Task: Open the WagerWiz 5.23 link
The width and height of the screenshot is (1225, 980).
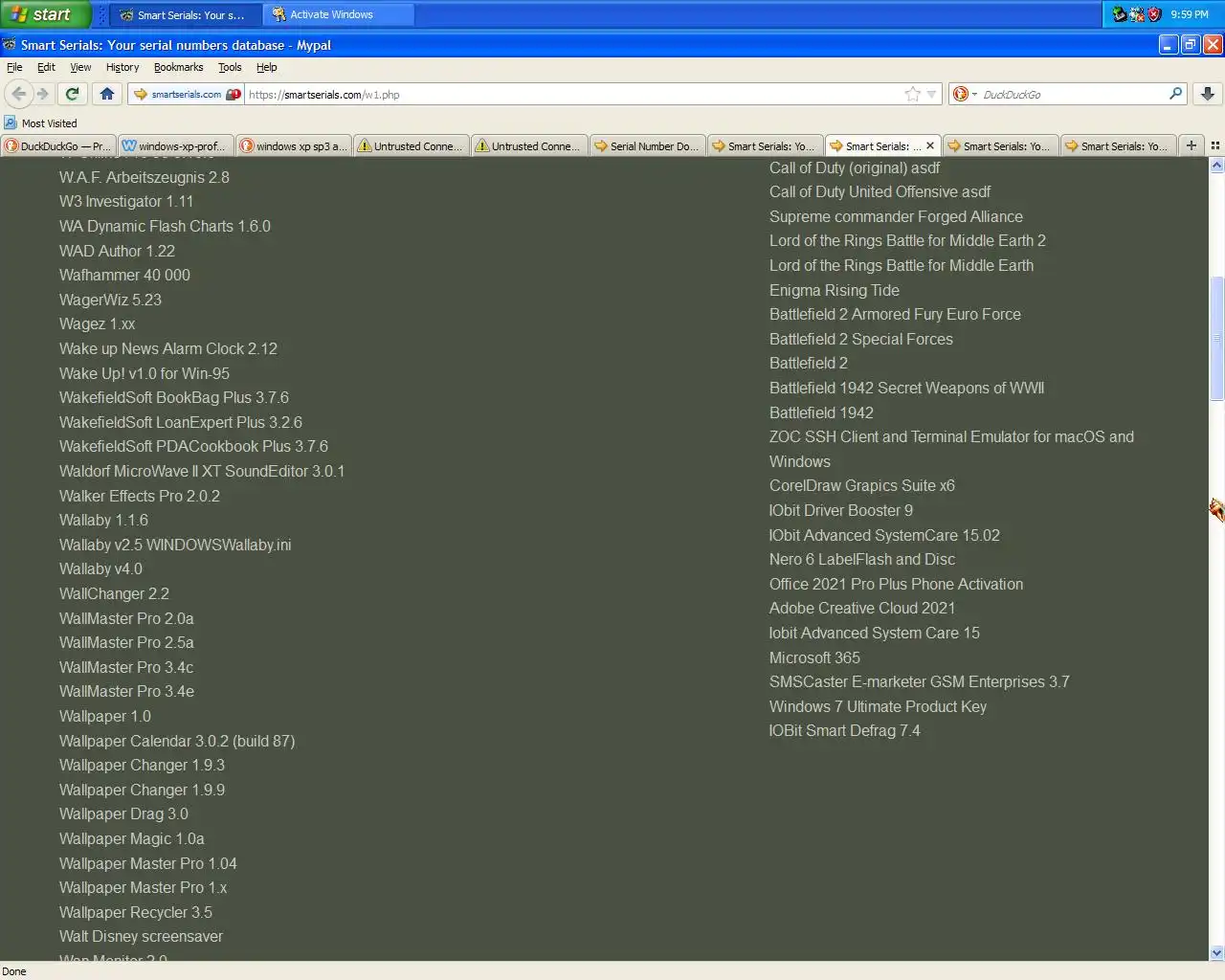Action: coord(110,300)
